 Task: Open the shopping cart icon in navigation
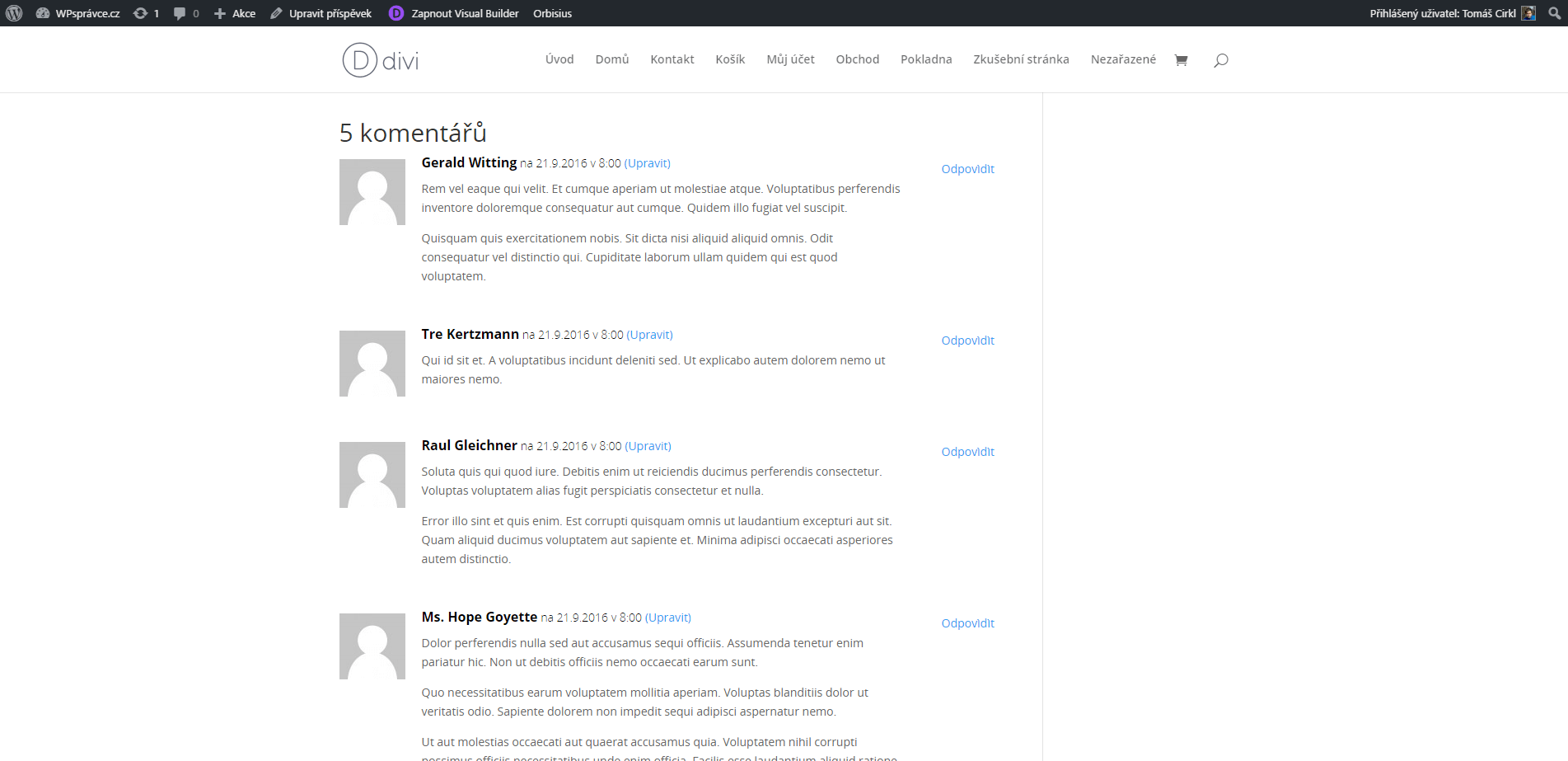click(1181, 60)
